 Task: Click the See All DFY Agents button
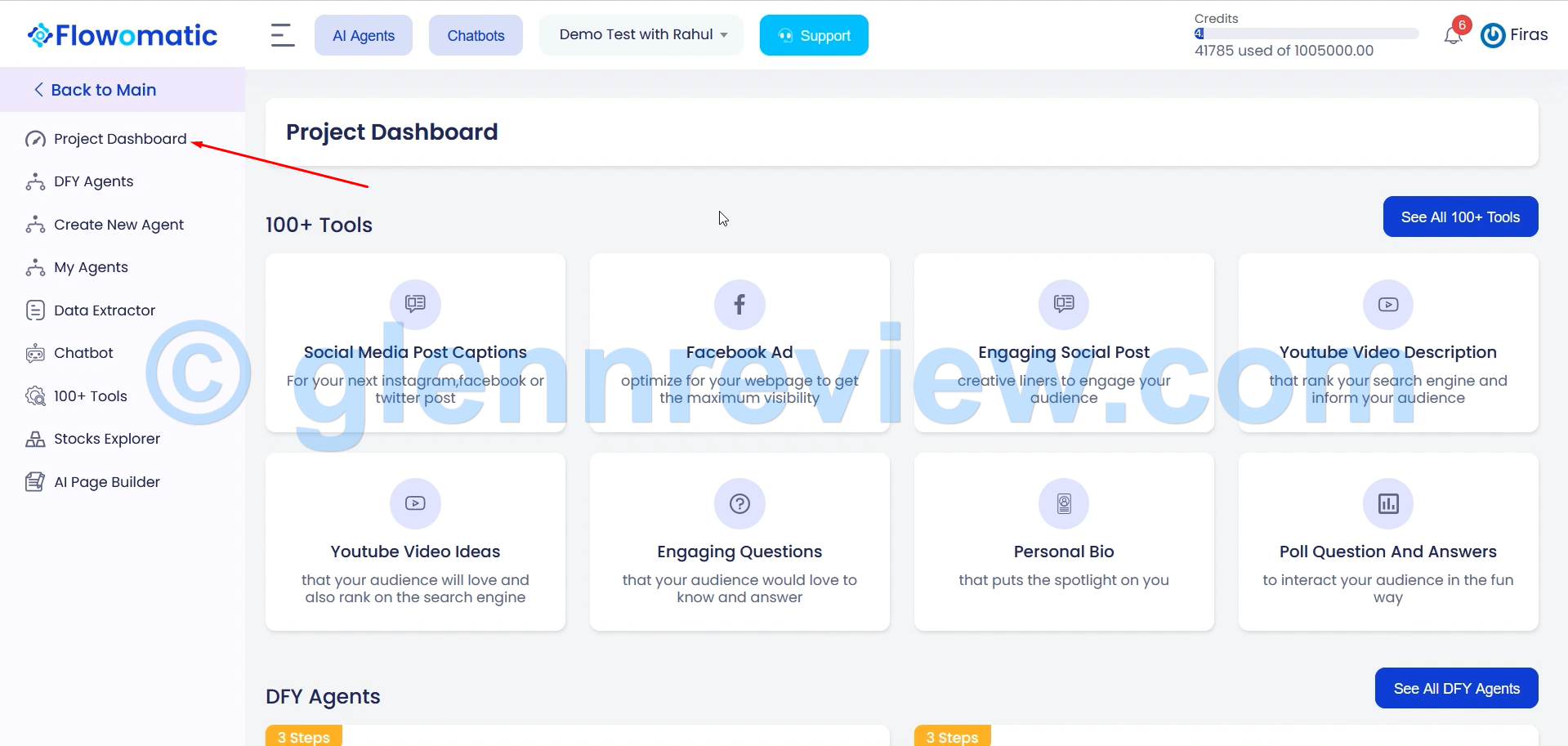[1456, 688]
